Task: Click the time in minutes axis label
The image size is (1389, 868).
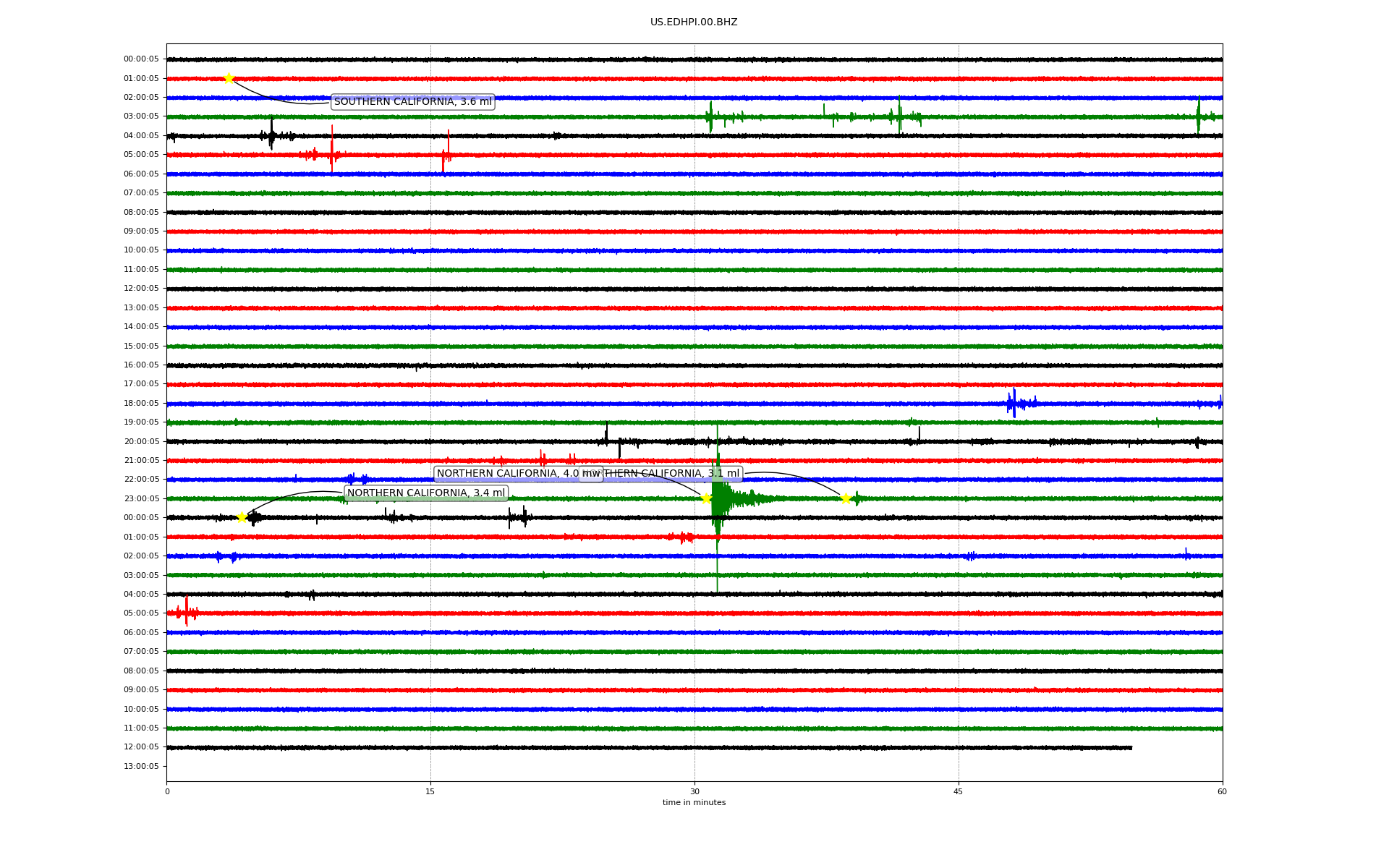Action: coord(694,803)
